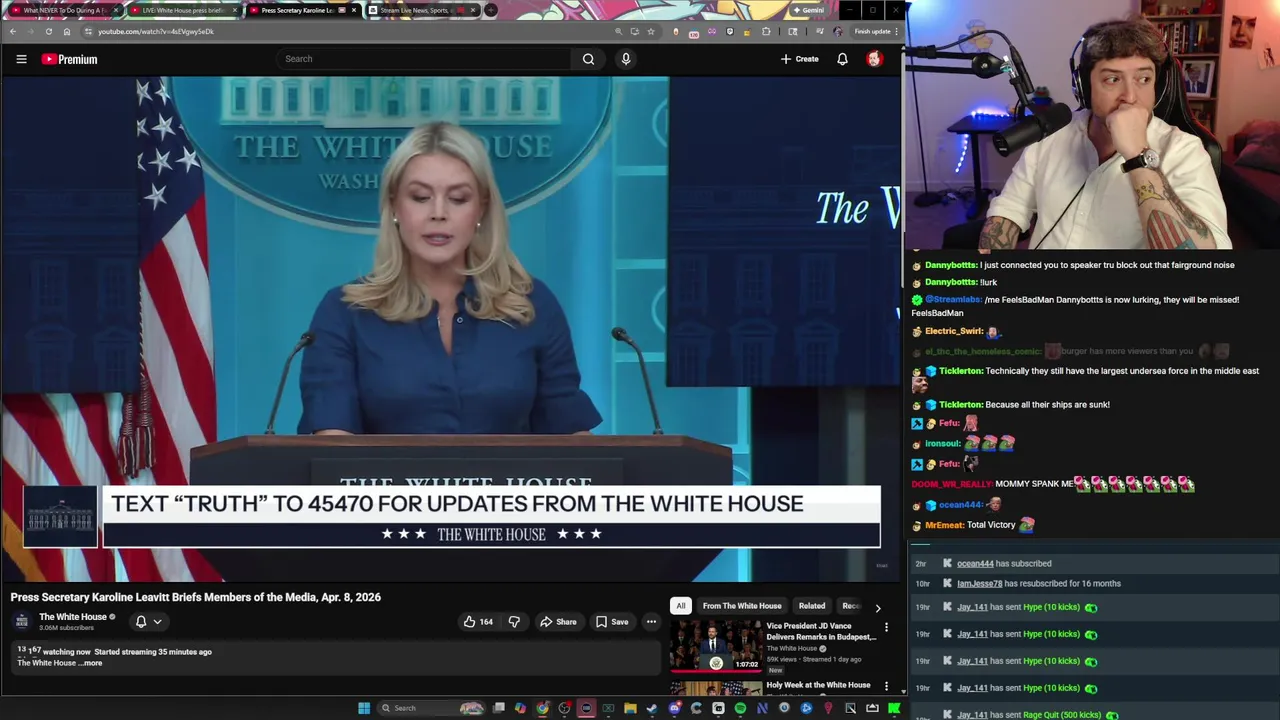Screen dimensions: 1280x720
Task: Bookmark this page with star icon
Action: click(x=650, y=31)
